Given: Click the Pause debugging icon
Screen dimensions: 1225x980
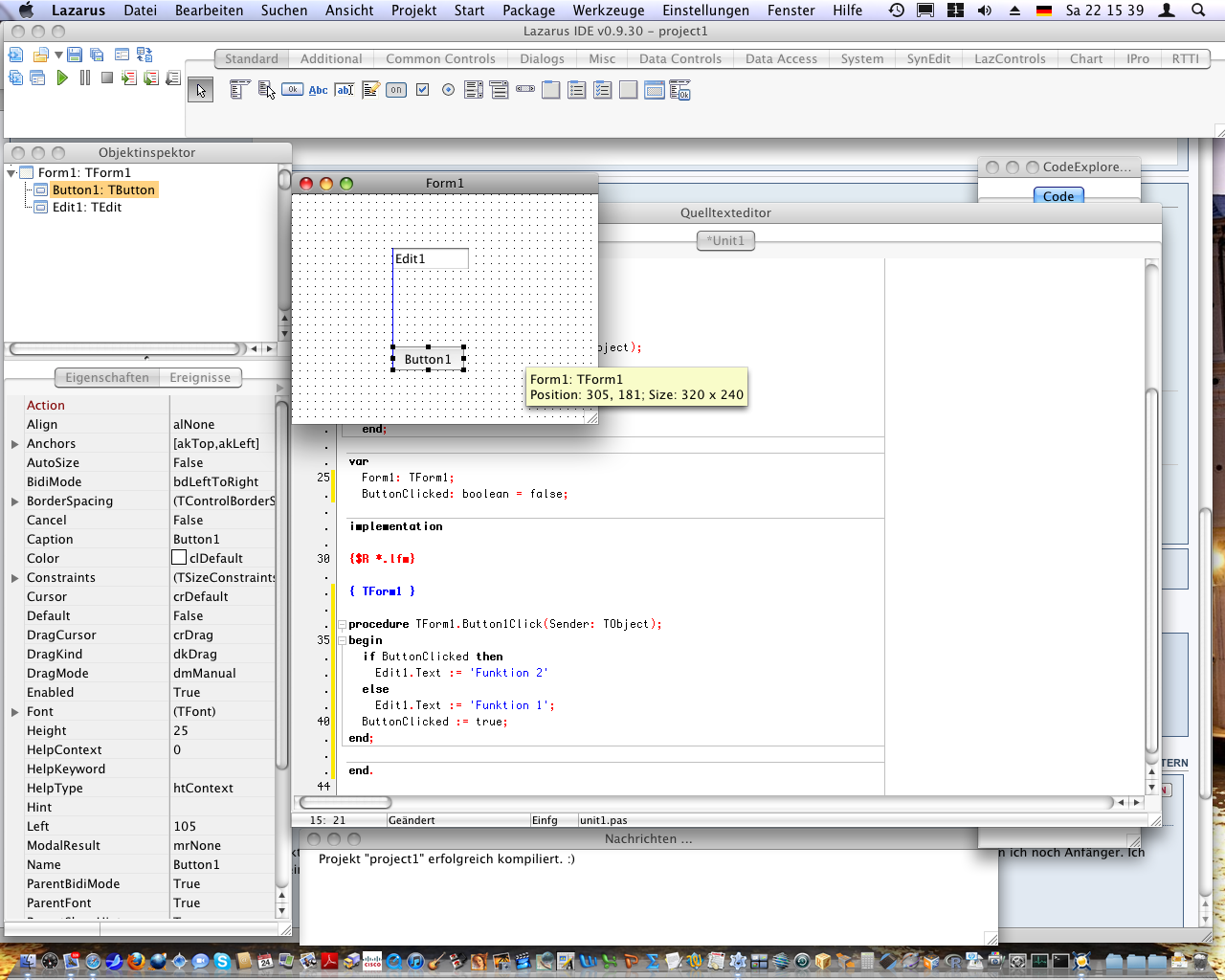Looking at the screenshot, I should point(85,78).
